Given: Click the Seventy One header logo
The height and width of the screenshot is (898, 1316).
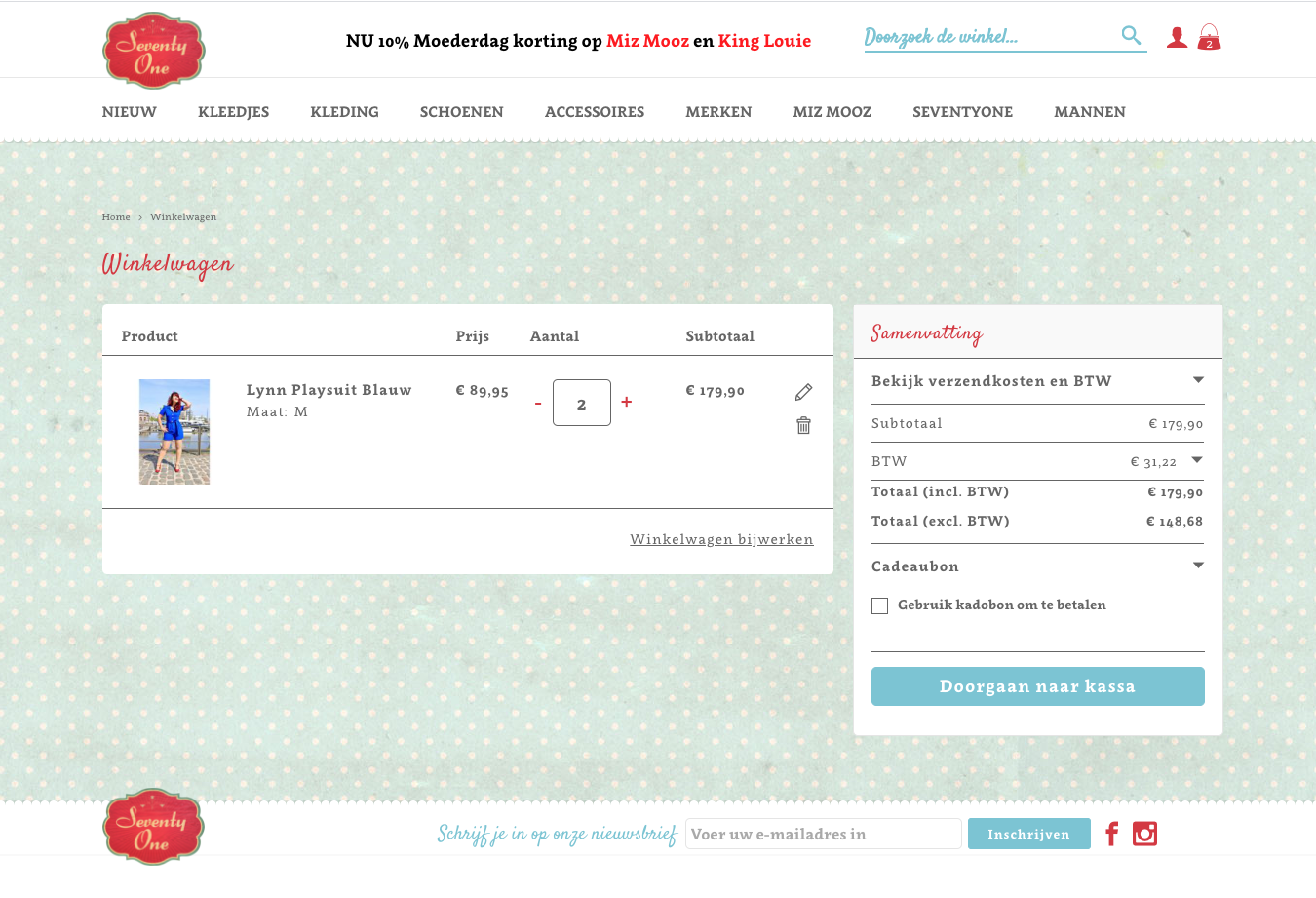Looking at the screenshot, I should tap(153, 50).
